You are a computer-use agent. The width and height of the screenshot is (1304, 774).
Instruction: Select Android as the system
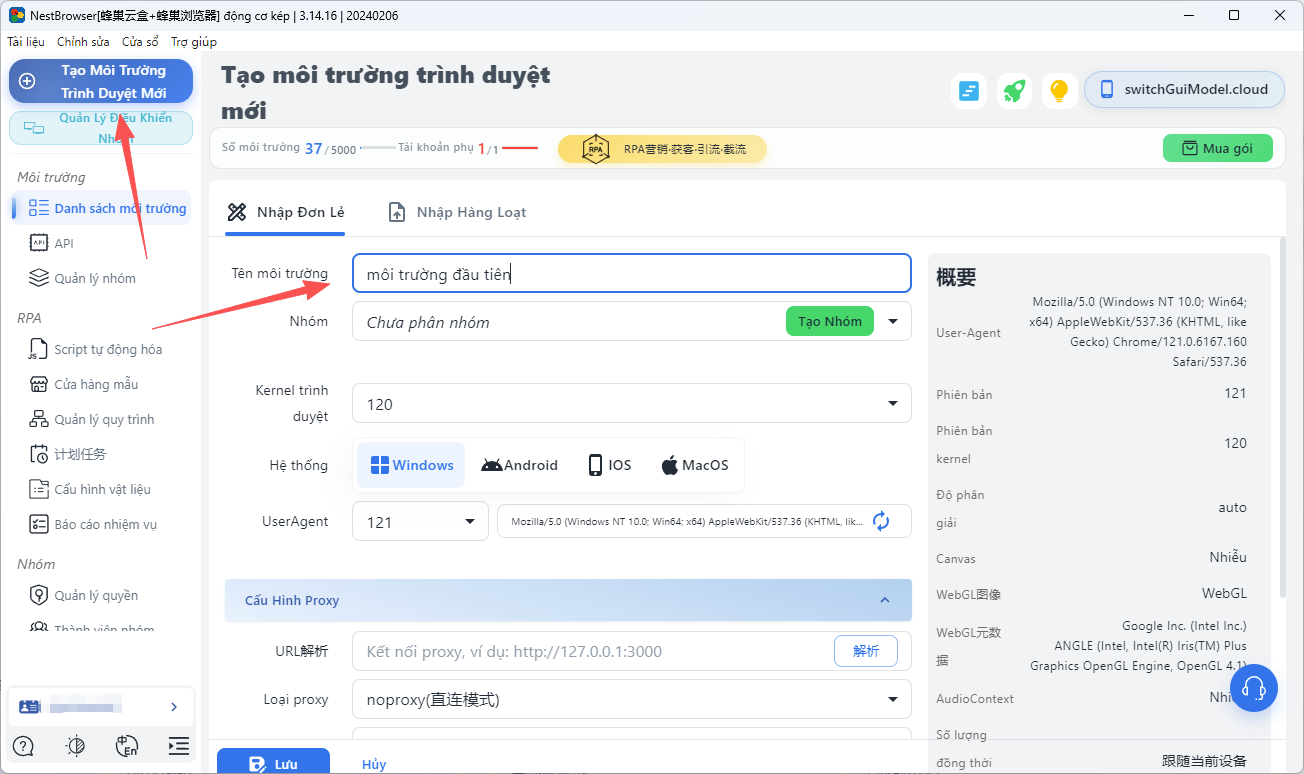click(x=519, y=464)
